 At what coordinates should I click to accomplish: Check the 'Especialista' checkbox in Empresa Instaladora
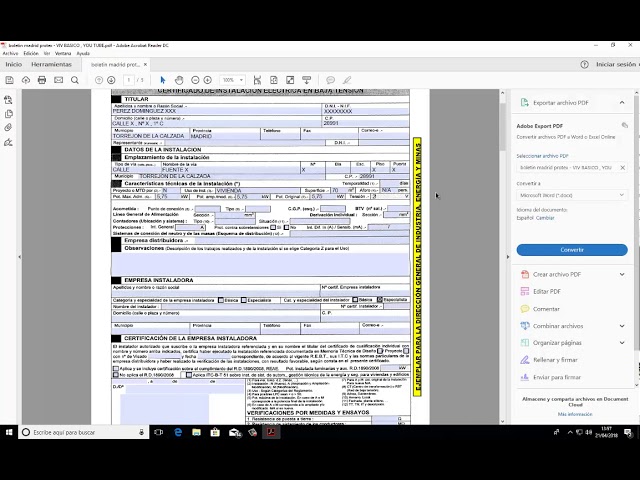[x=243, y=299]
